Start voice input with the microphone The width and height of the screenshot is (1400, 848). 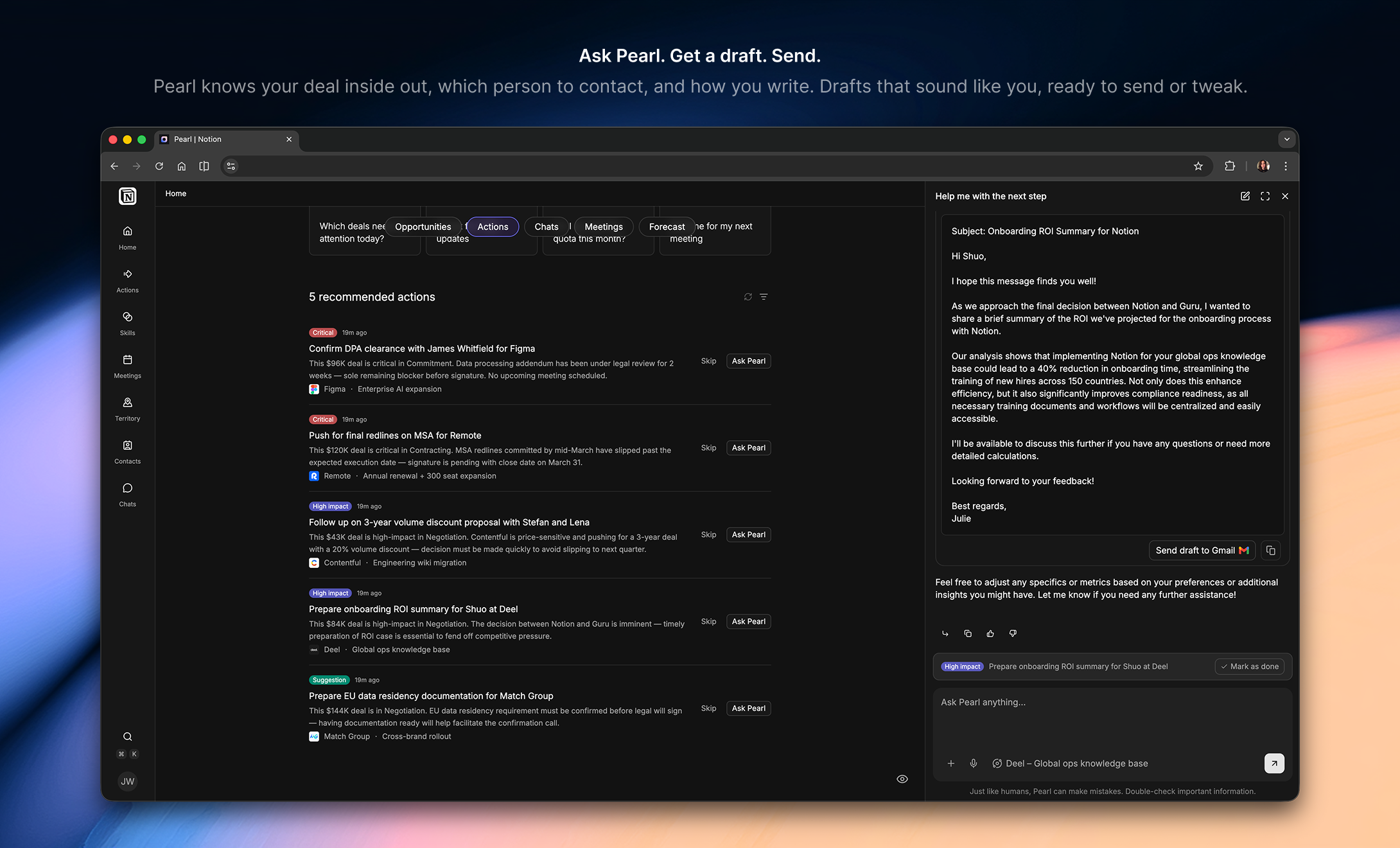tap(974, 763)
